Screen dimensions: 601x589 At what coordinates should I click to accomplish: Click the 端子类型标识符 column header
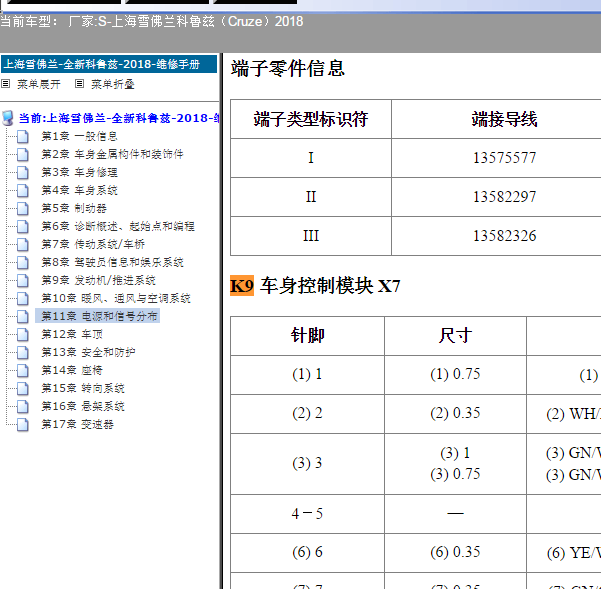311,119
